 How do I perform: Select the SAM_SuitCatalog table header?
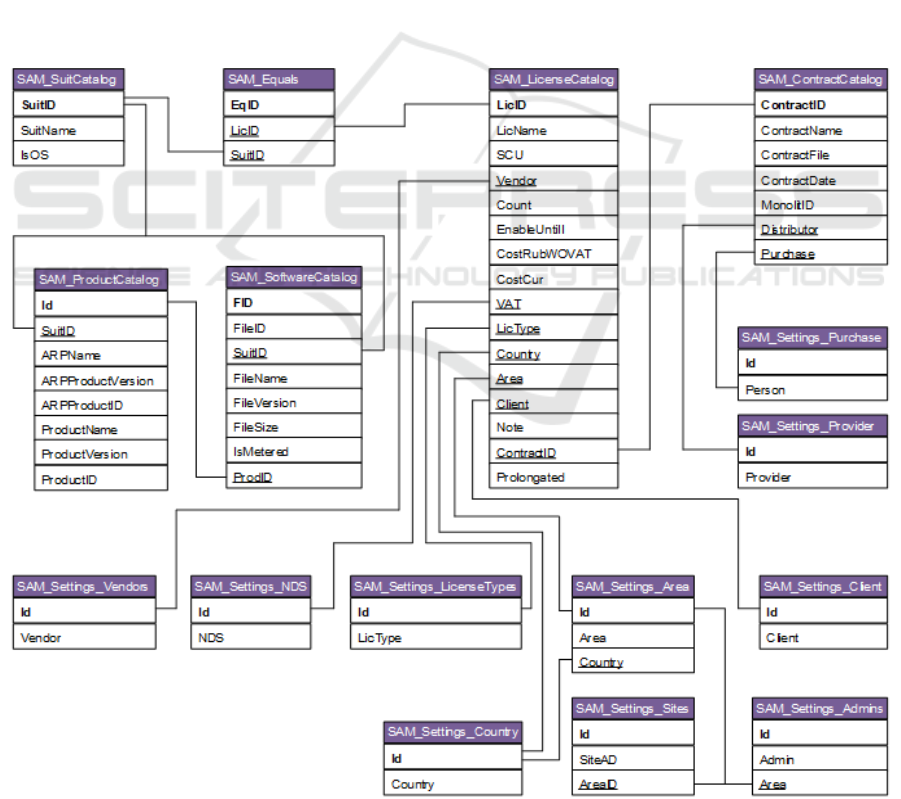point(69,80)
